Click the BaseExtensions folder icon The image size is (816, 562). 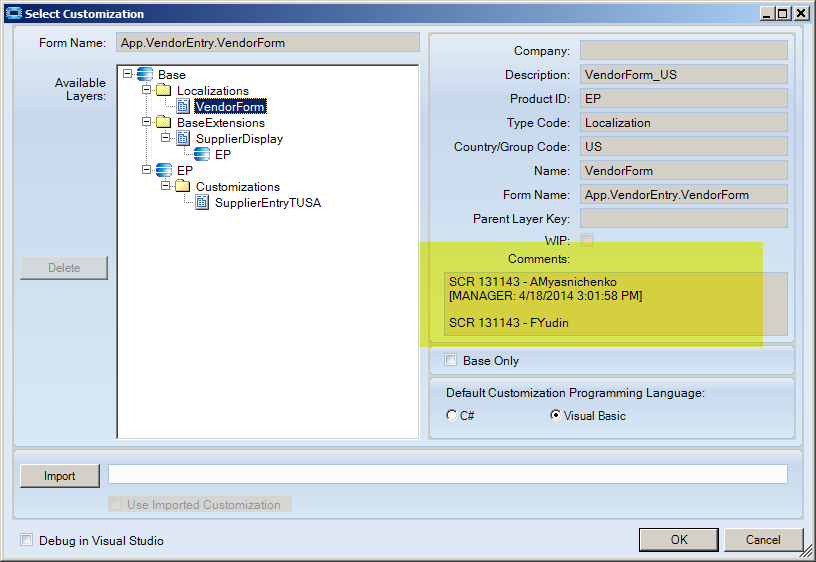(x=163, y=122)
